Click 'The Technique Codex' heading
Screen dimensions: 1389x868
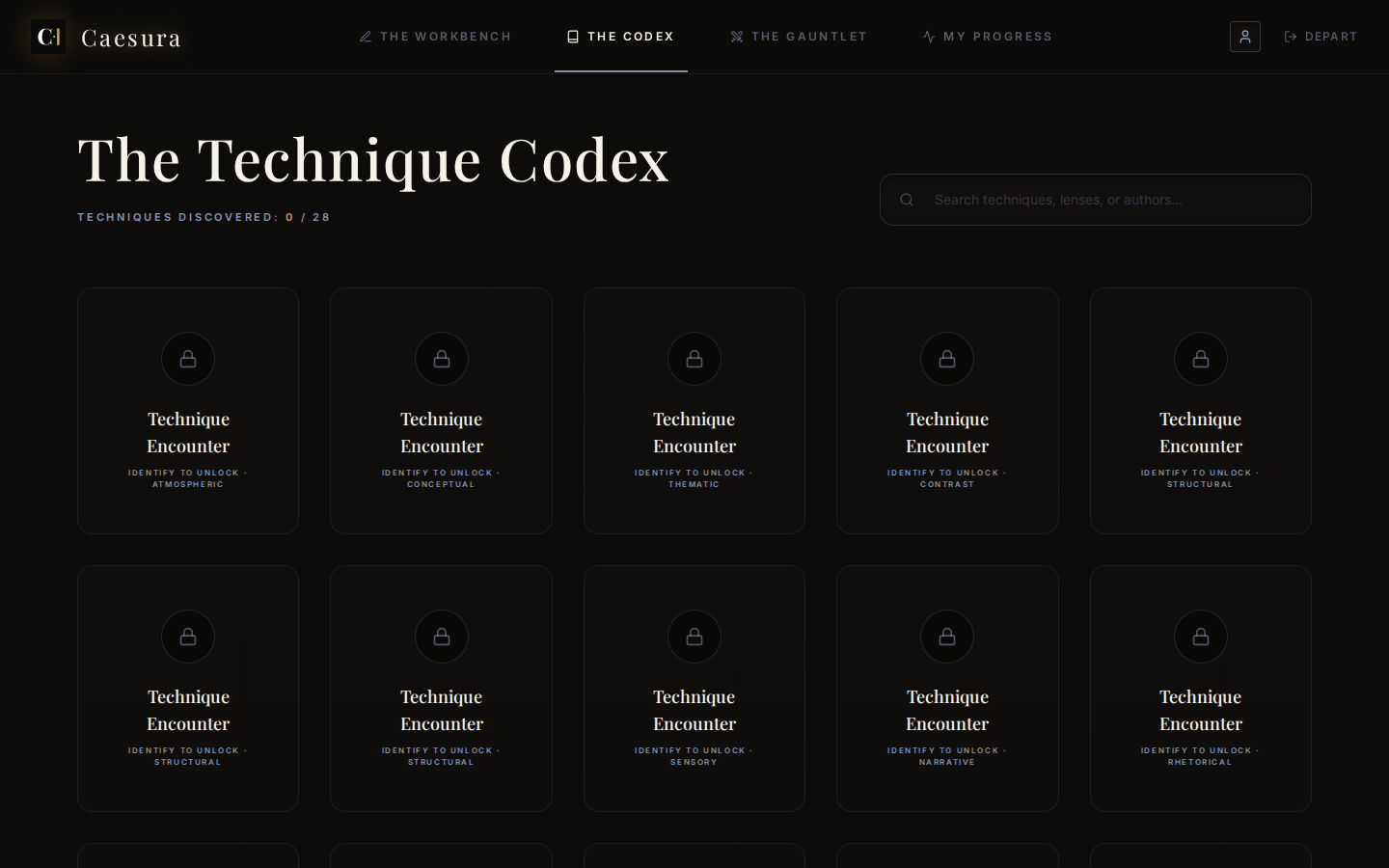click(373, 159)
